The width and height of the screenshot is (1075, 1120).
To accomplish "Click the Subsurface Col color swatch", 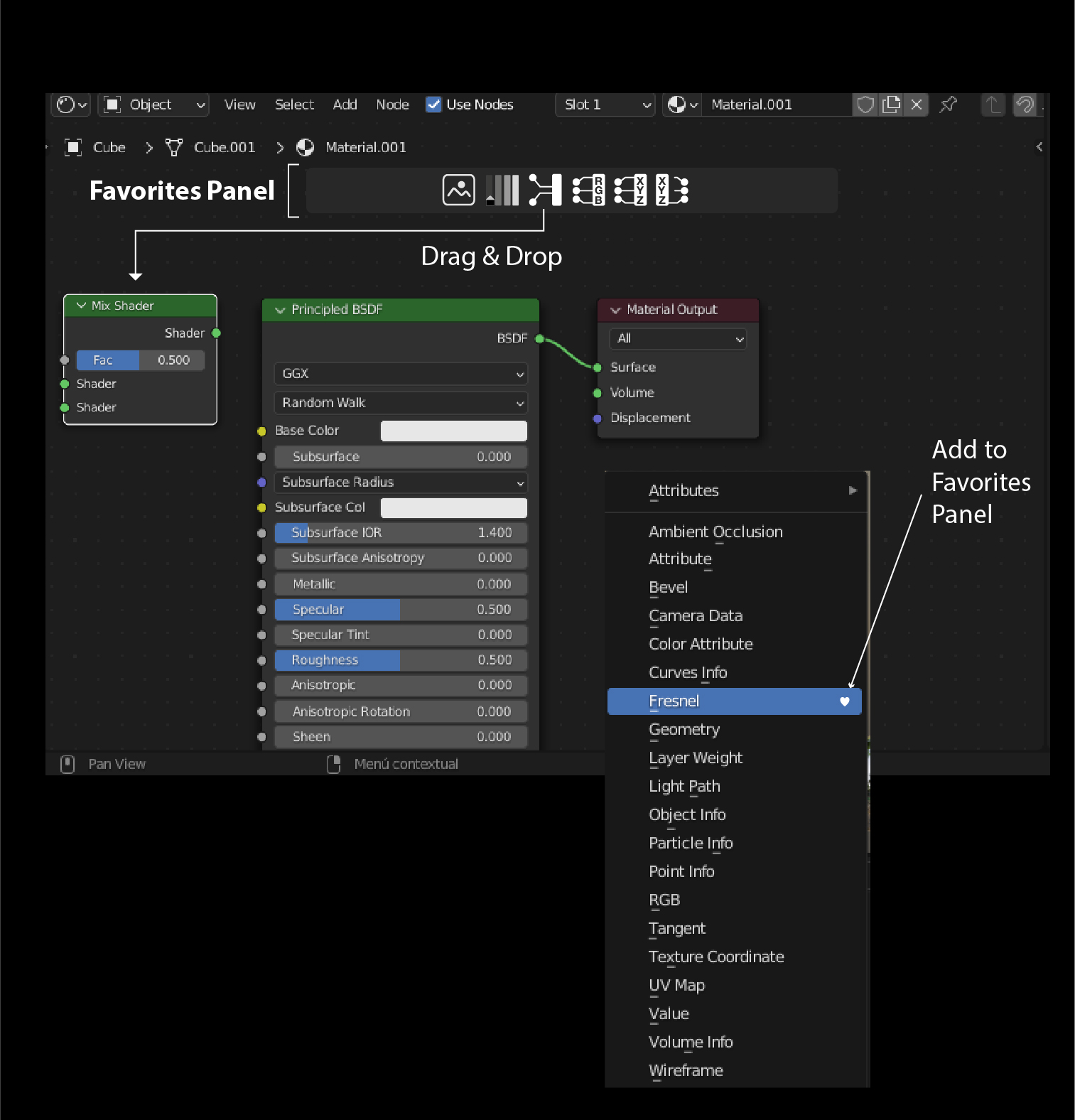I will pyautogui.click(x=454, y=508).
